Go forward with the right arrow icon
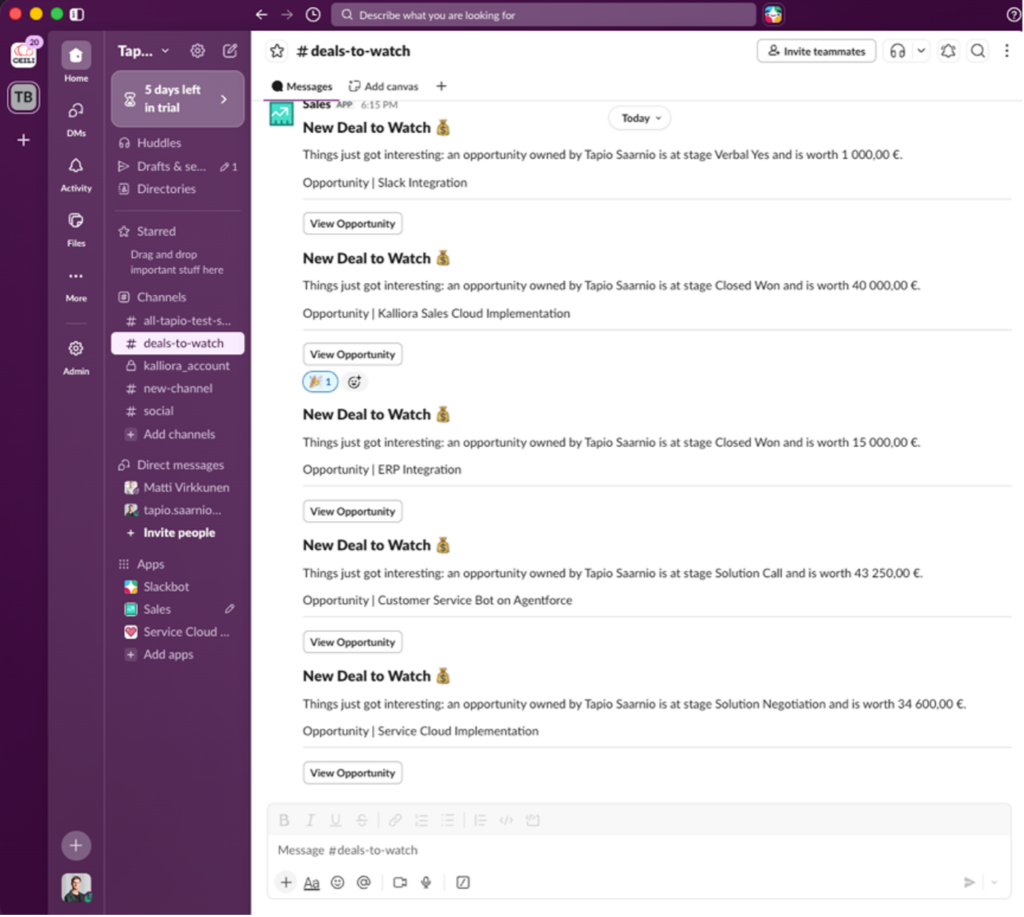This screenshot has width=1024, height=917. (287, 14)
